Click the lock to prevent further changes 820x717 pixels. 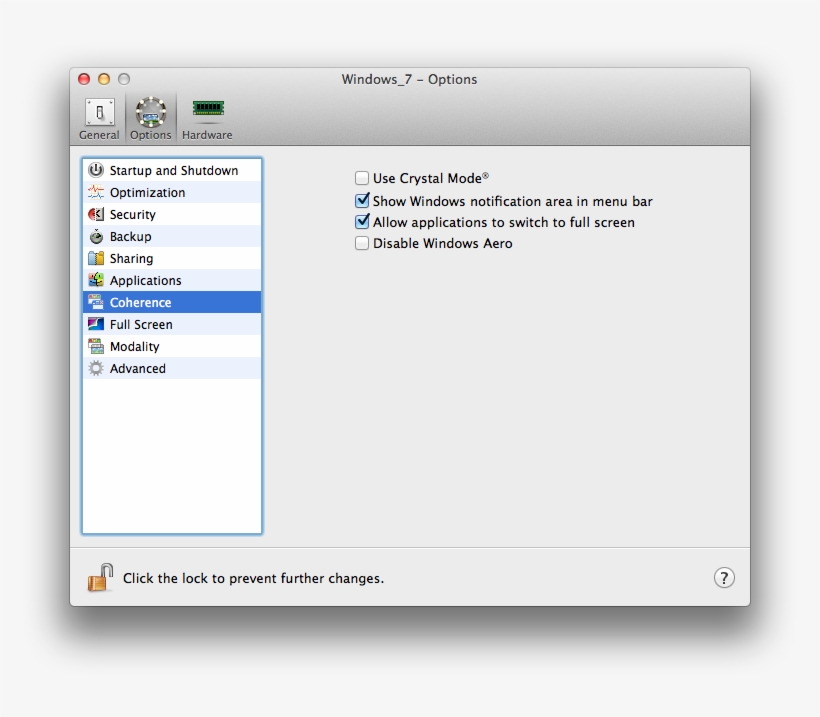[100, 577]
